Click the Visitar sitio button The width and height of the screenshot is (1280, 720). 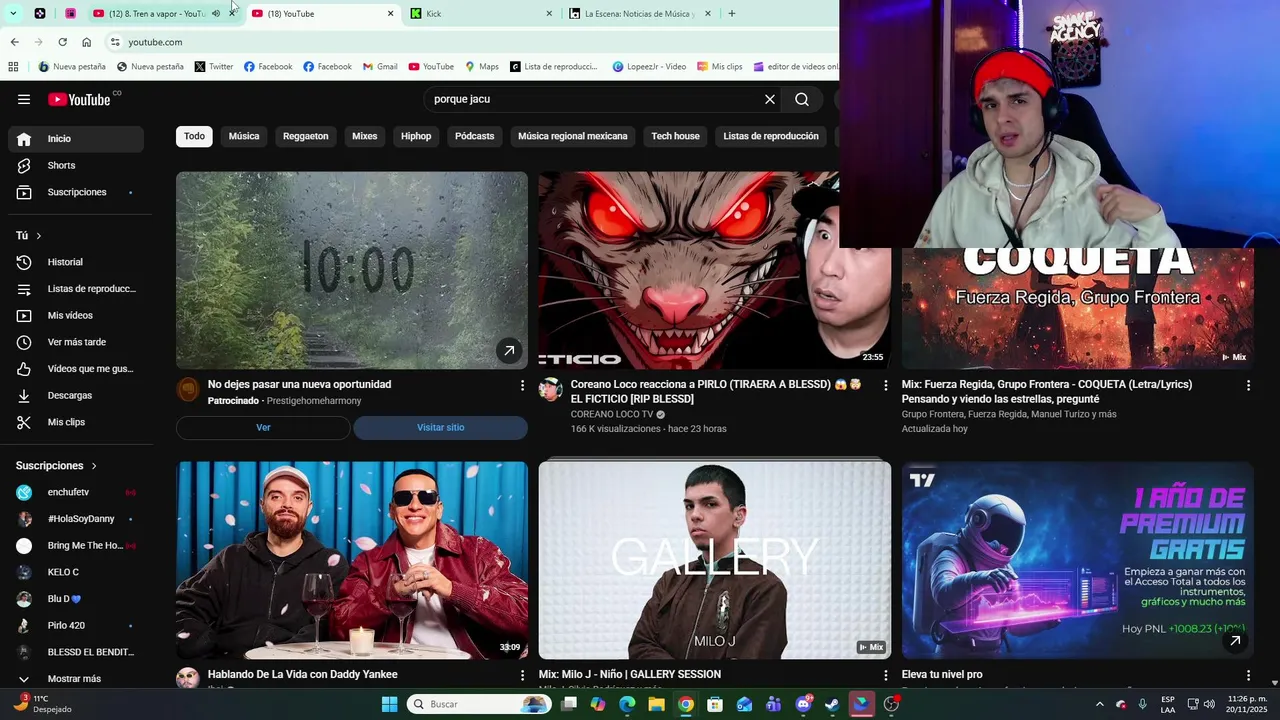(440, 428)
